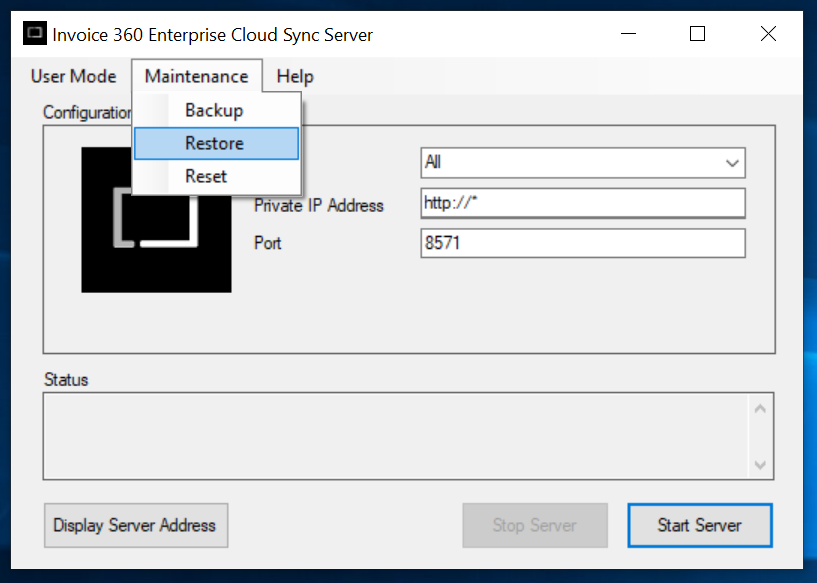Focus the Port field showing 8571
This screenshot has height=583, width=817.
(x=583, y=243)
